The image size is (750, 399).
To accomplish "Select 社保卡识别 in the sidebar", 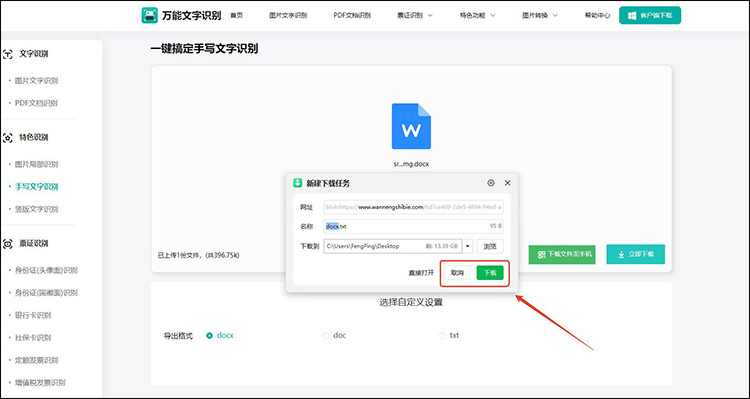I will pos(33,338).
